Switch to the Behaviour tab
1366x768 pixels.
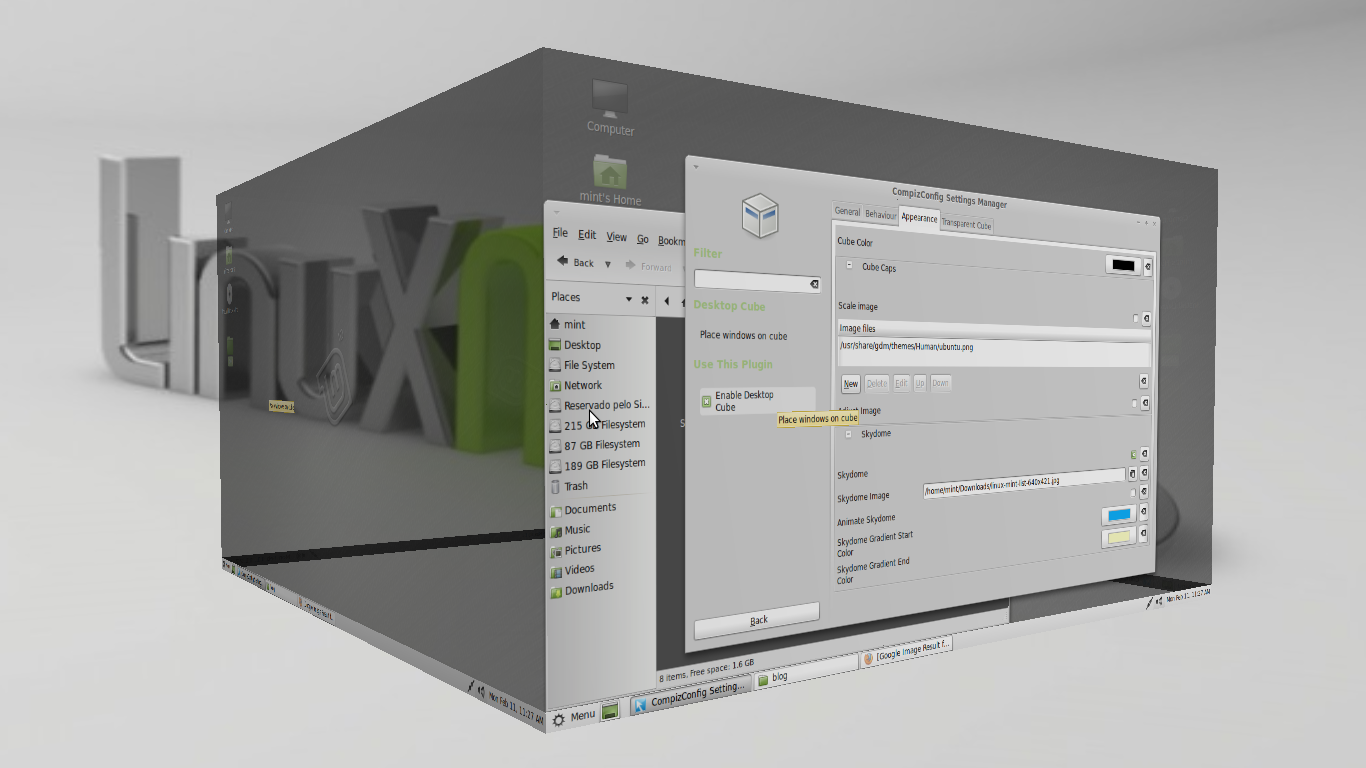click(880, 214)
